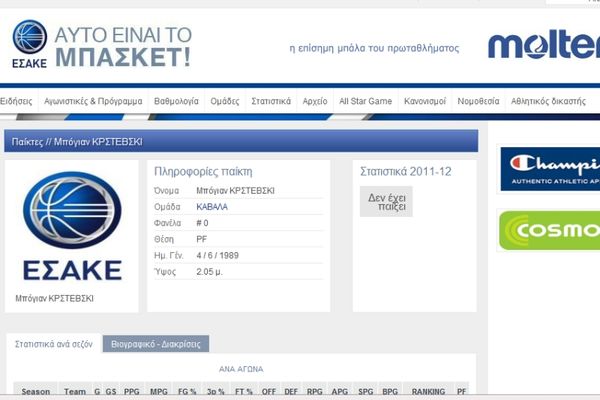
Task: Open the Νομοθεσία menu item
Action: coord(478,101)
